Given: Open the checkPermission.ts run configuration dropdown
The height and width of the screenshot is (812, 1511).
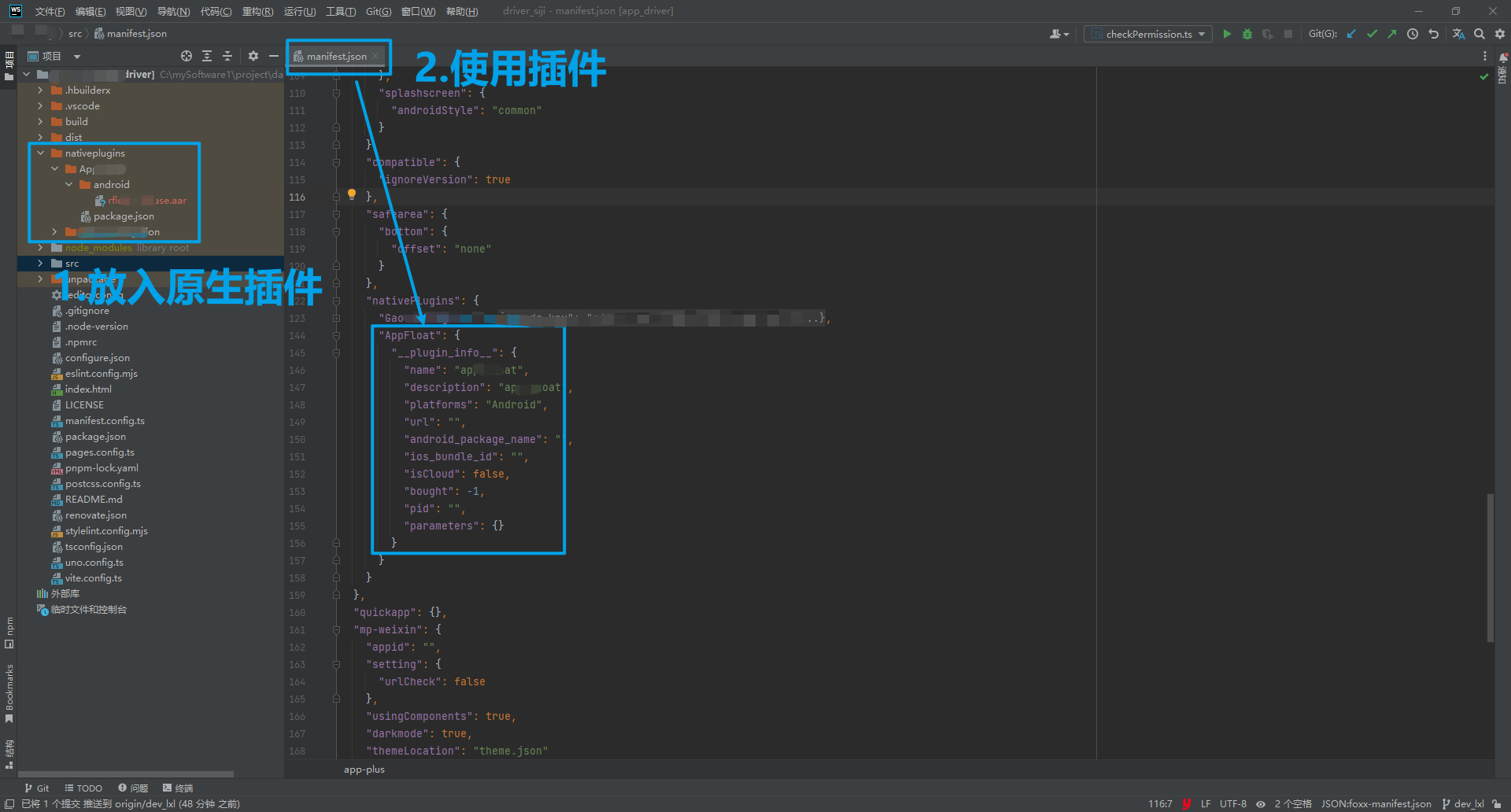Looking at the screenshot, I should (x=1147, y=34).
